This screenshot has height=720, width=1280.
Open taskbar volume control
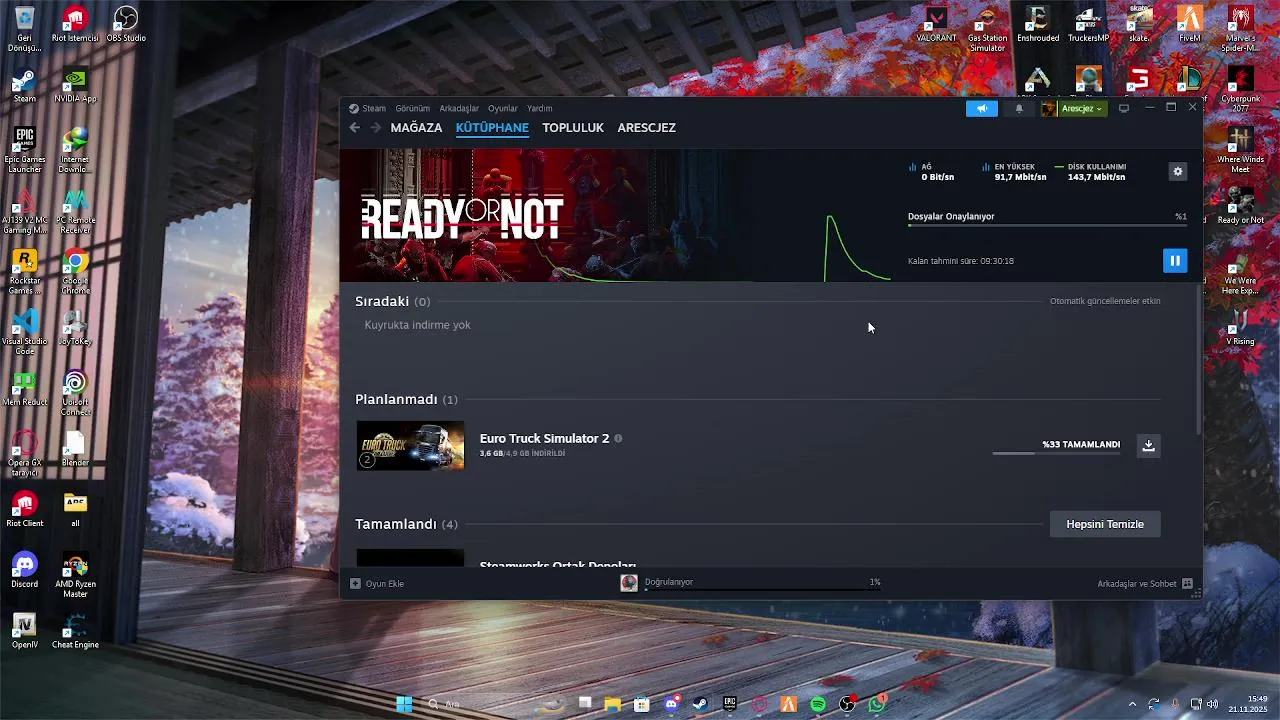coord(1213,704)
